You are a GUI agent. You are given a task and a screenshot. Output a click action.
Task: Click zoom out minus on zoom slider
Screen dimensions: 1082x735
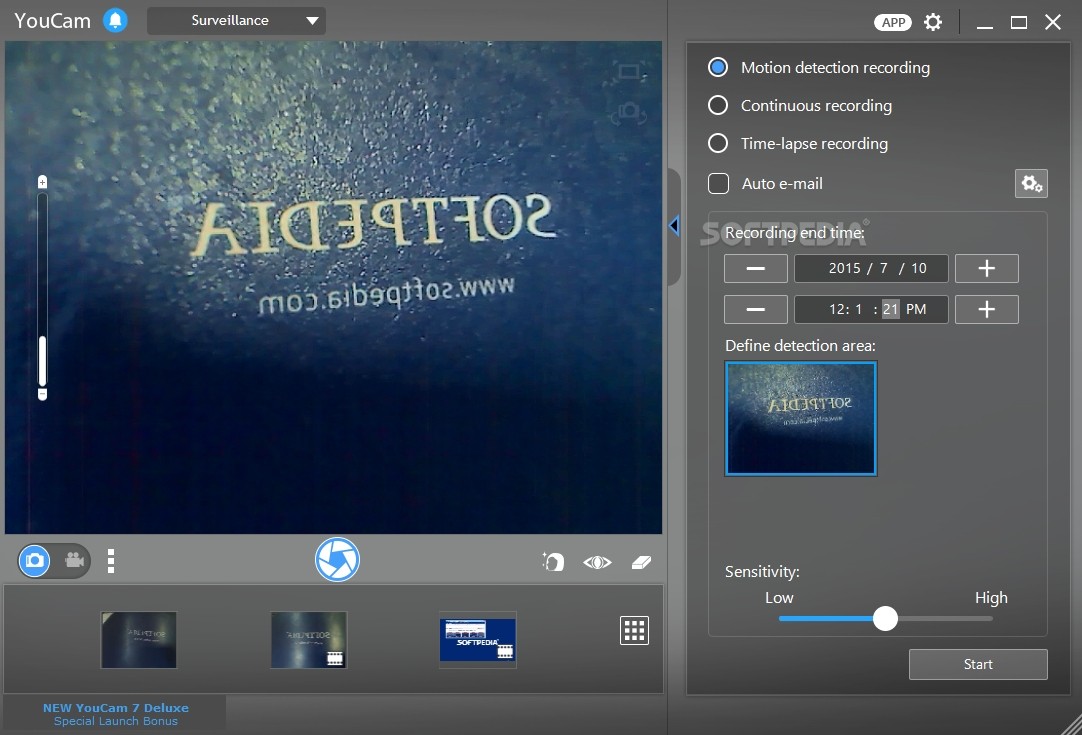42,395
